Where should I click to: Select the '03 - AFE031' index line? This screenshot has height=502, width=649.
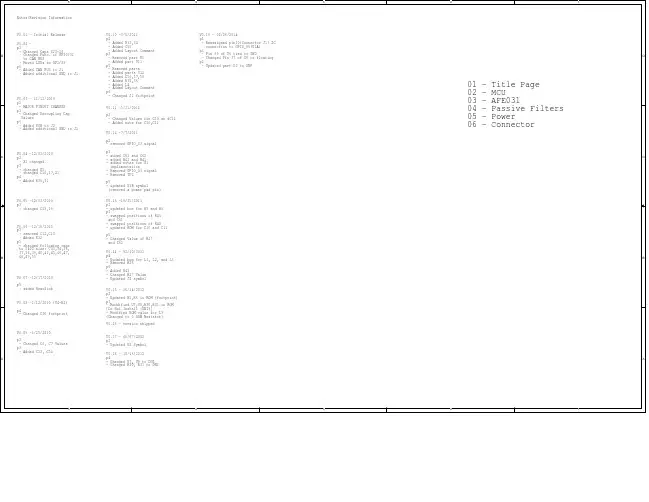[492, 101]
